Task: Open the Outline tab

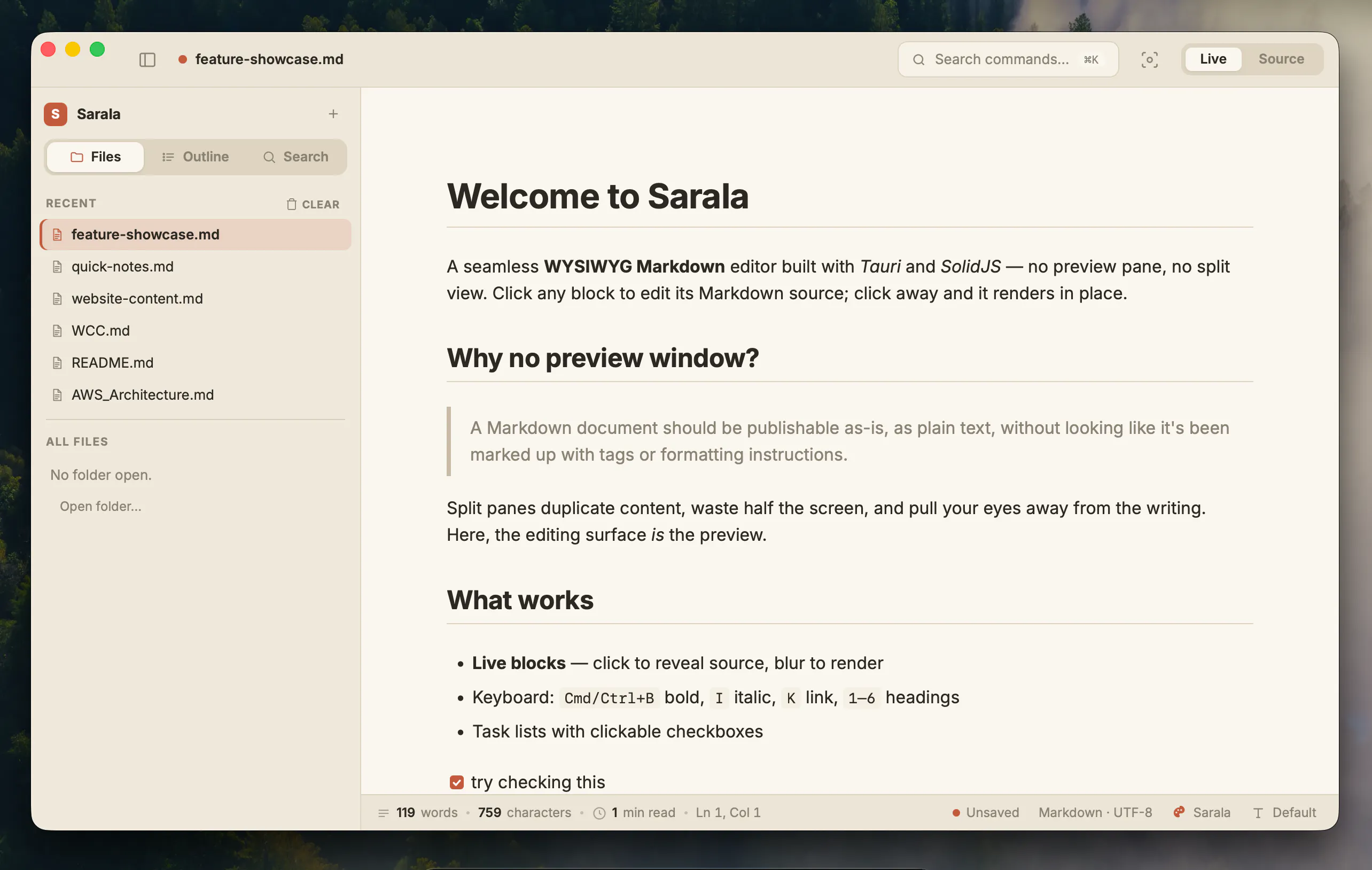Action: pos(195,157)
